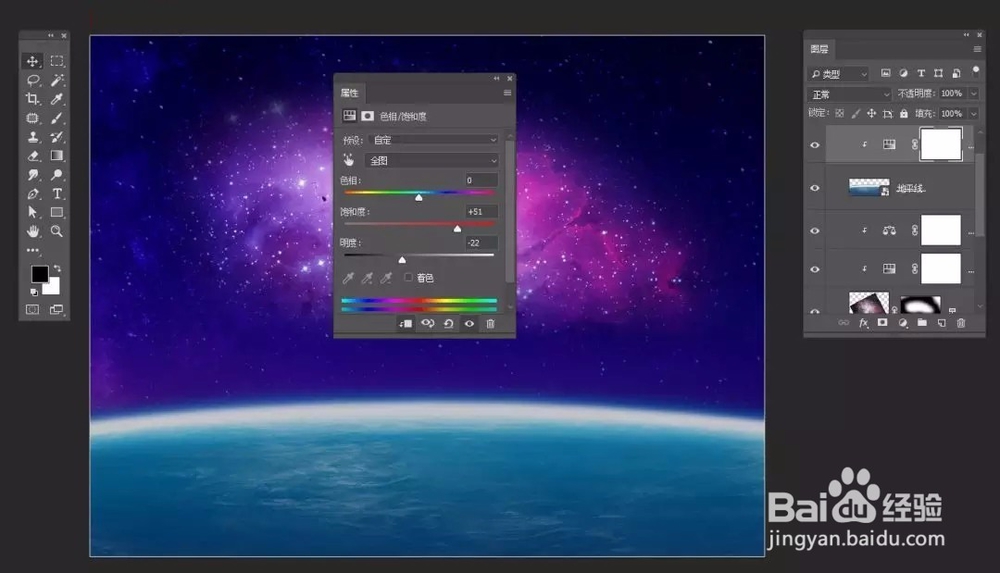Image resolution: width=1000 pixels, height=573 pixels.
Task: Reset adjustment defaults in Properties panel
Action: 448,324
